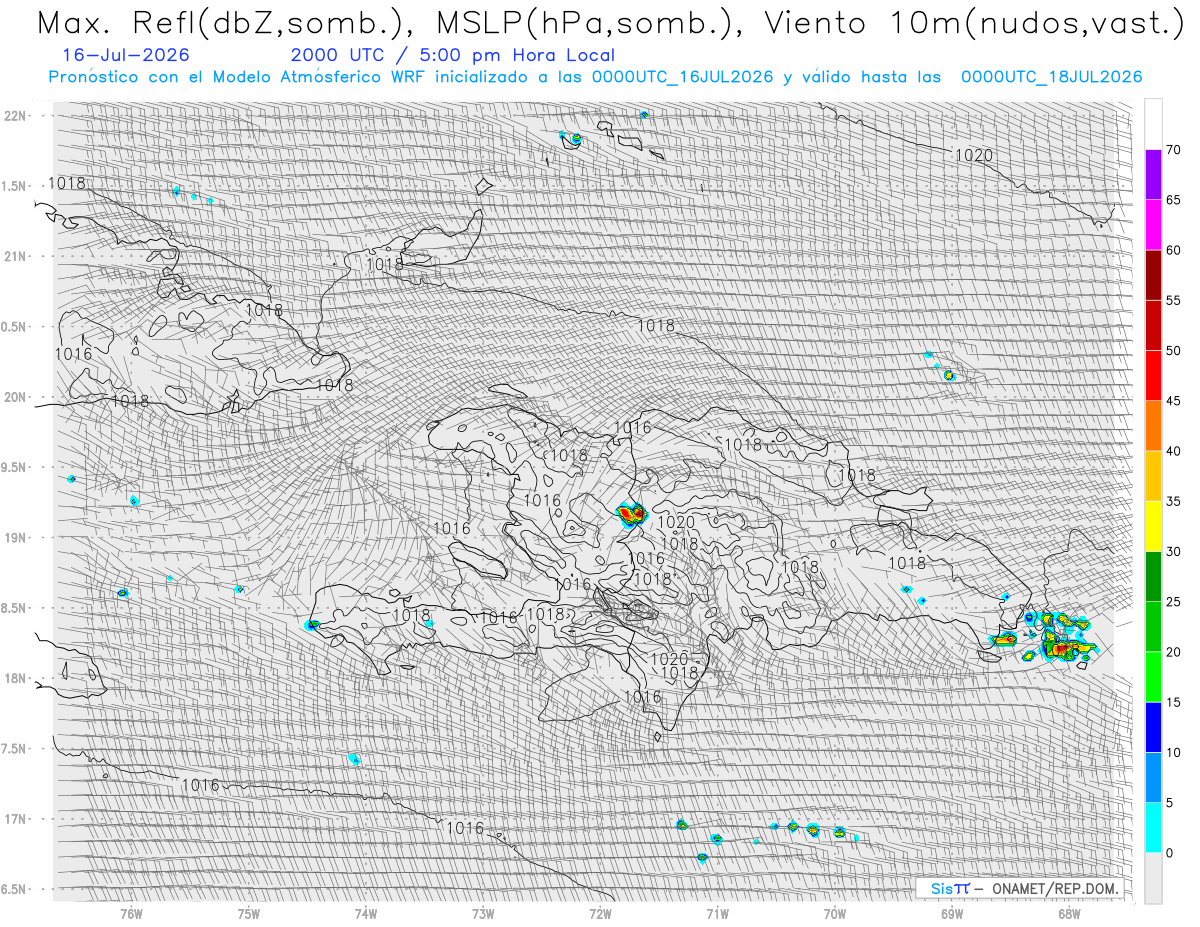Click the colorbar value label 70

(1174, 150)
